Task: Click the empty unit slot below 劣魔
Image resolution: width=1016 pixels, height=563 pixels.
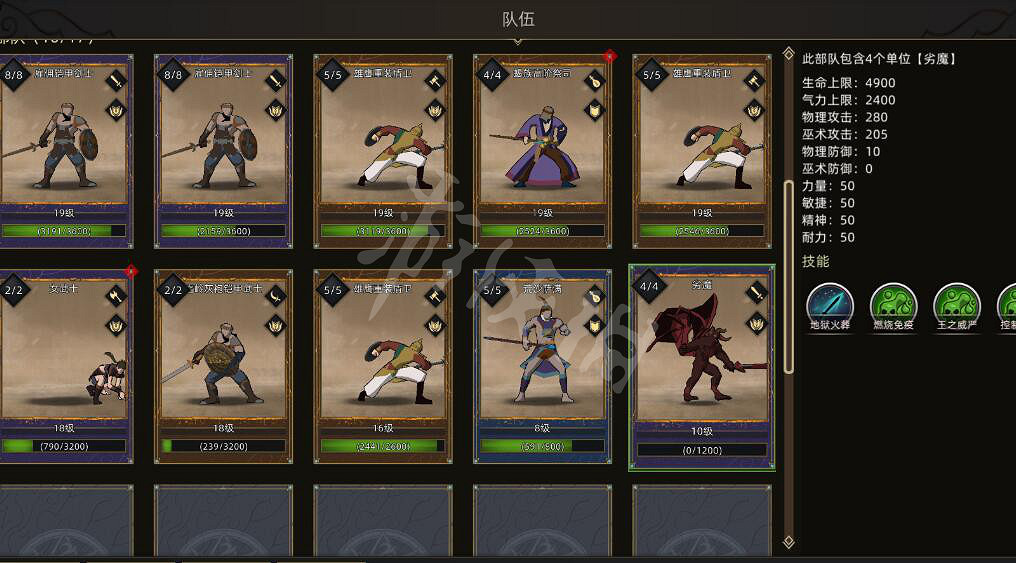Action: coord(702,520)
